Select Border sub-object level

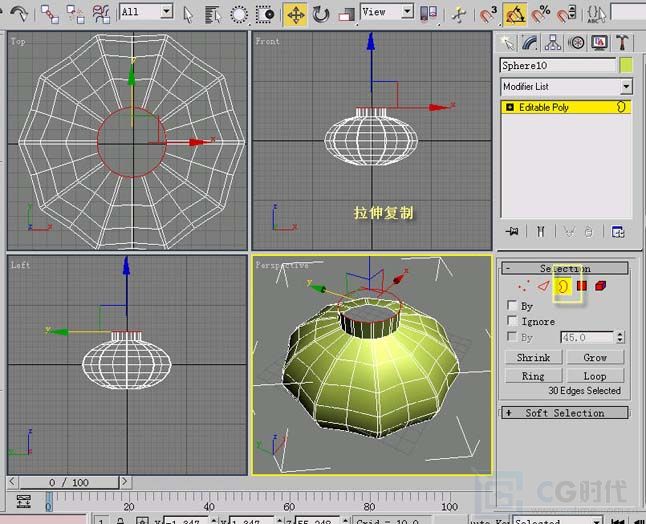pyautogui.click(x=563, y=286)
